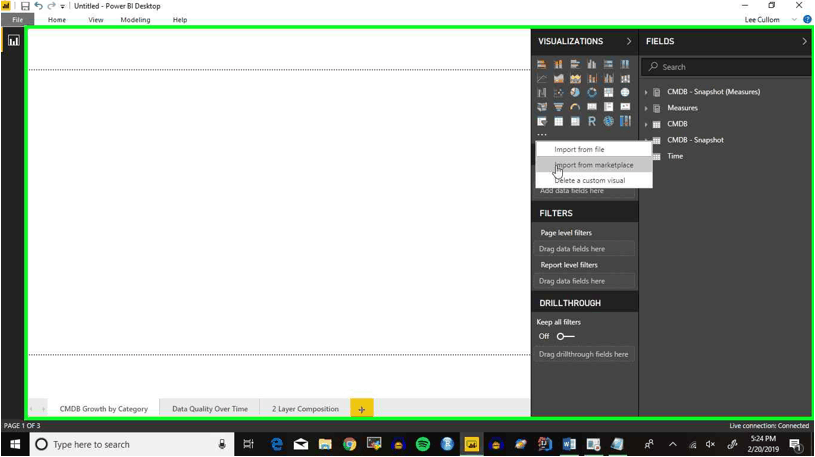Click the Redo arrow in title bar

[51, 6]
